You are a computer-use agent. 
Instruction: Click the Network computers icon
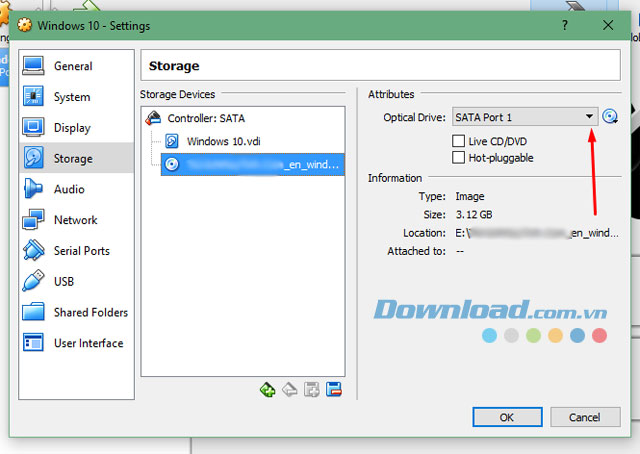click(x=33, y=219)
